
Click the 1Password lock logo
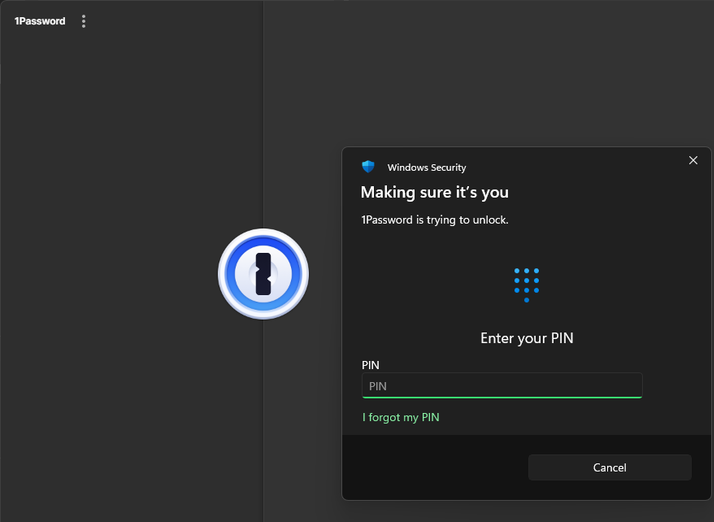click(263, 274)
